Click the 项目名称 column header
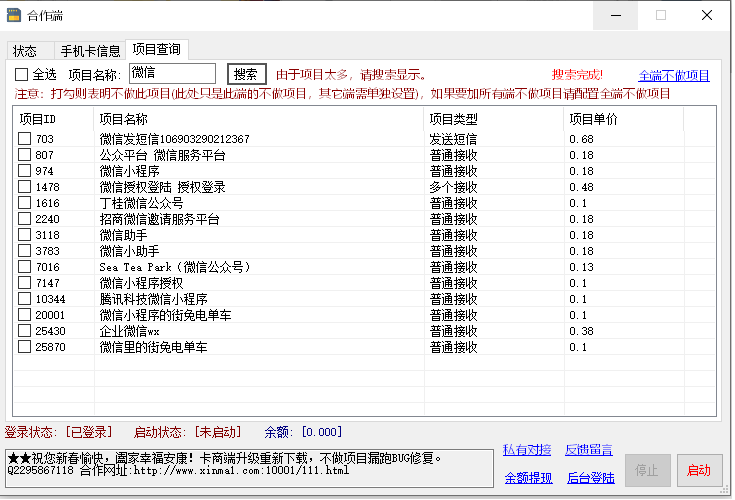The image size is (735, 500). (x=259, y=119)
